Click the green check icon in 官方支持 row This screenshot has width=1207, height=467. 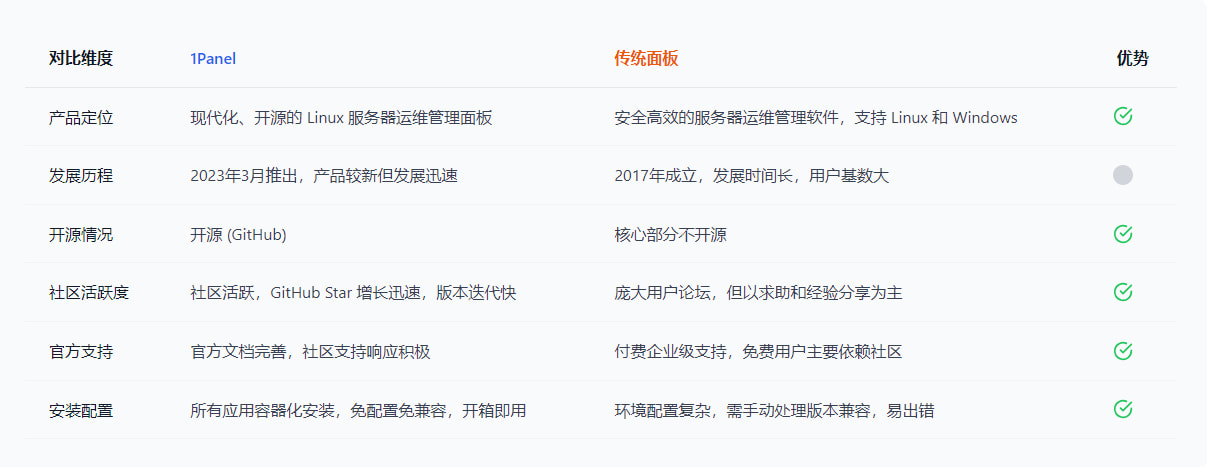pos(1123,351)
